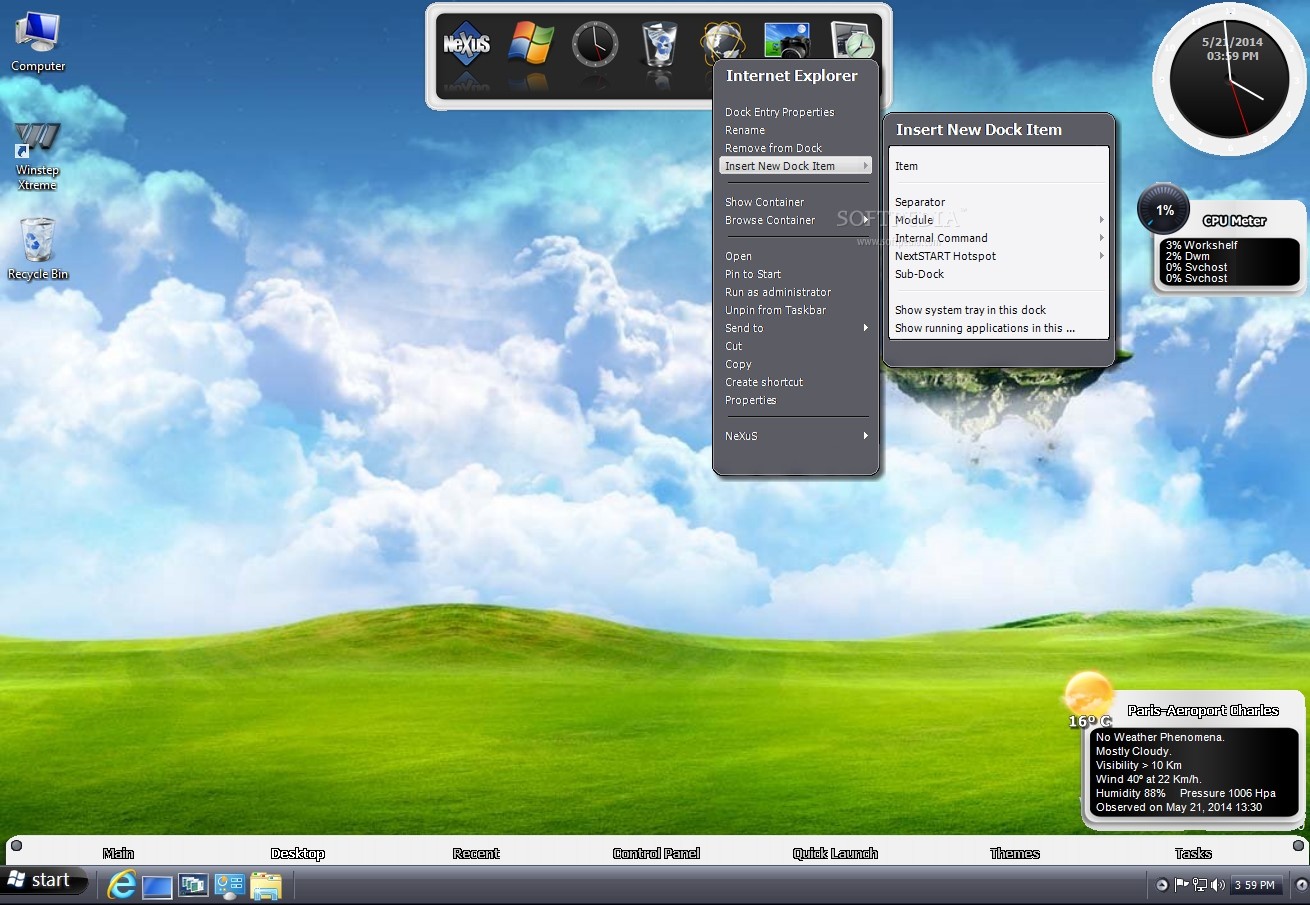Insert a Separator dock item
Screen dimensions: 1310x905
click(x=999, y=202)
